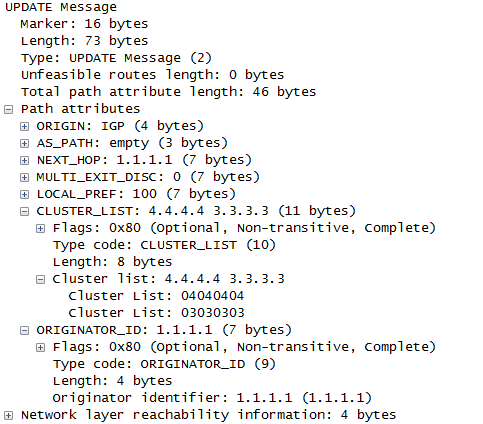Viewport: 483px width, 424px height.
Task: Expand the LOCAL_PREF: 100 attribute
Action: [x=24, y=194]
